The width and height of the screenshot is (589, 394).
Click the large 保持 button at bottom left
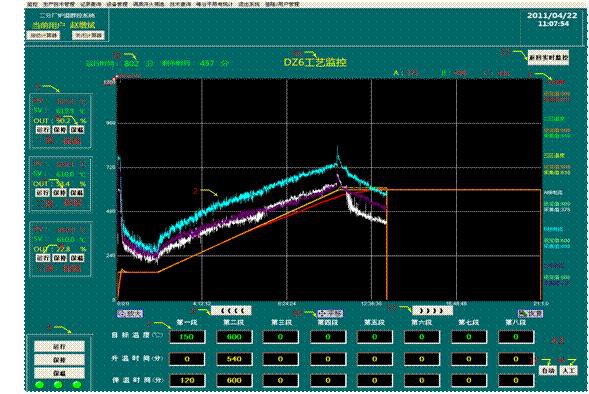[59, 360]
